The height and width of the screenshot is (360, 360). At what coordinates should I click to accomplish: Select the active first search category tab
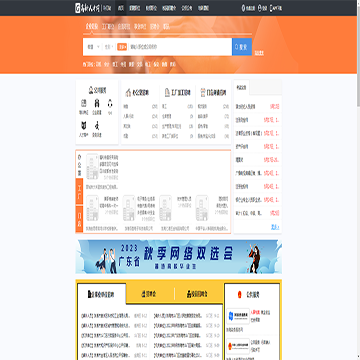tap(91, 27)
